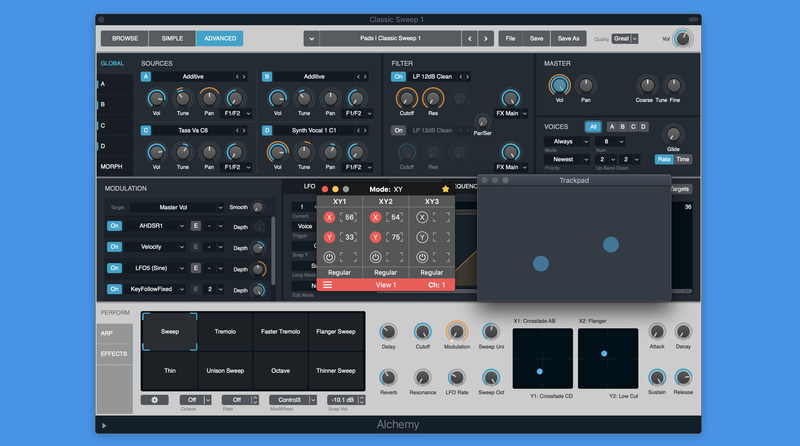Open the Velocity modulator dropdown
Viewport: 800px width, 446px height.
point(155,247)
